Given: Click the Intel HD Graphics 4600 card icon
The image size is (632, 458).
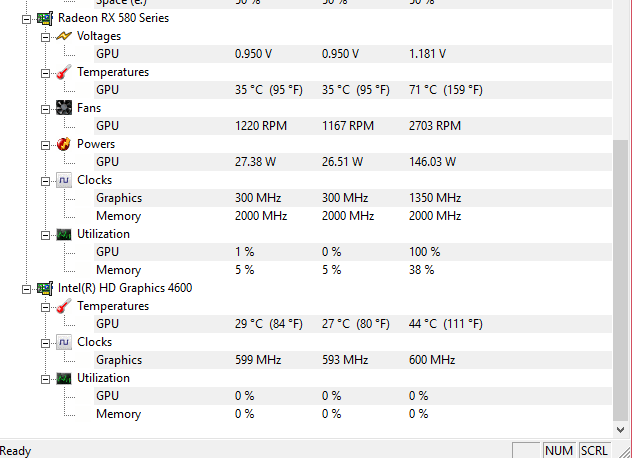Looking at the screenshot, I should point(45,288).
